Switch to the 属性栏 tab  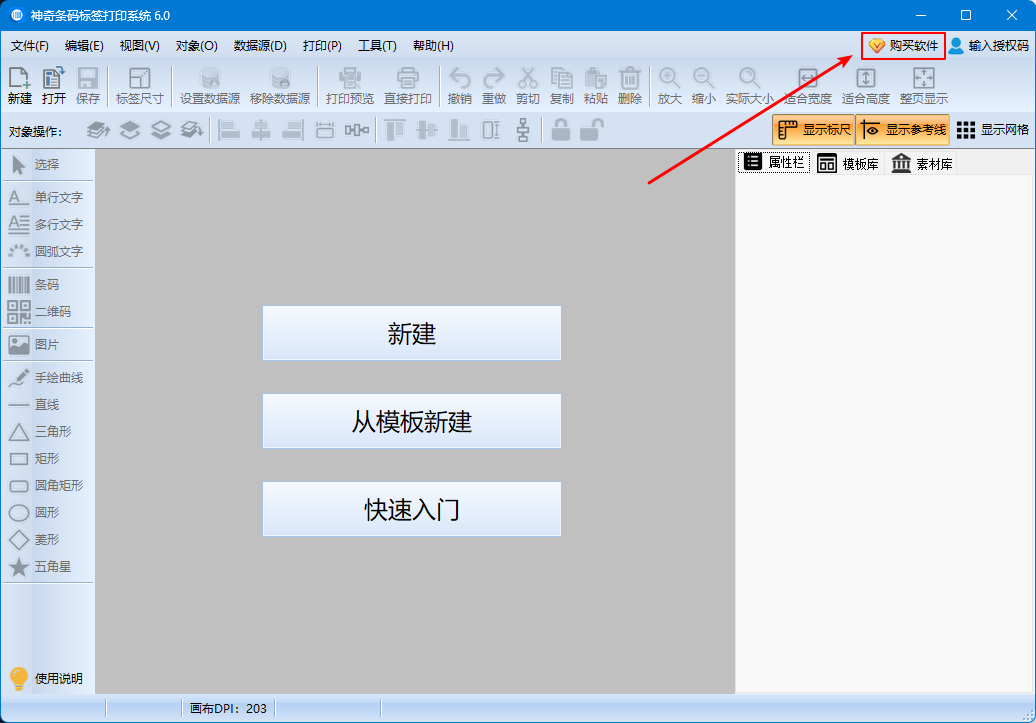(x=774, y=163)
